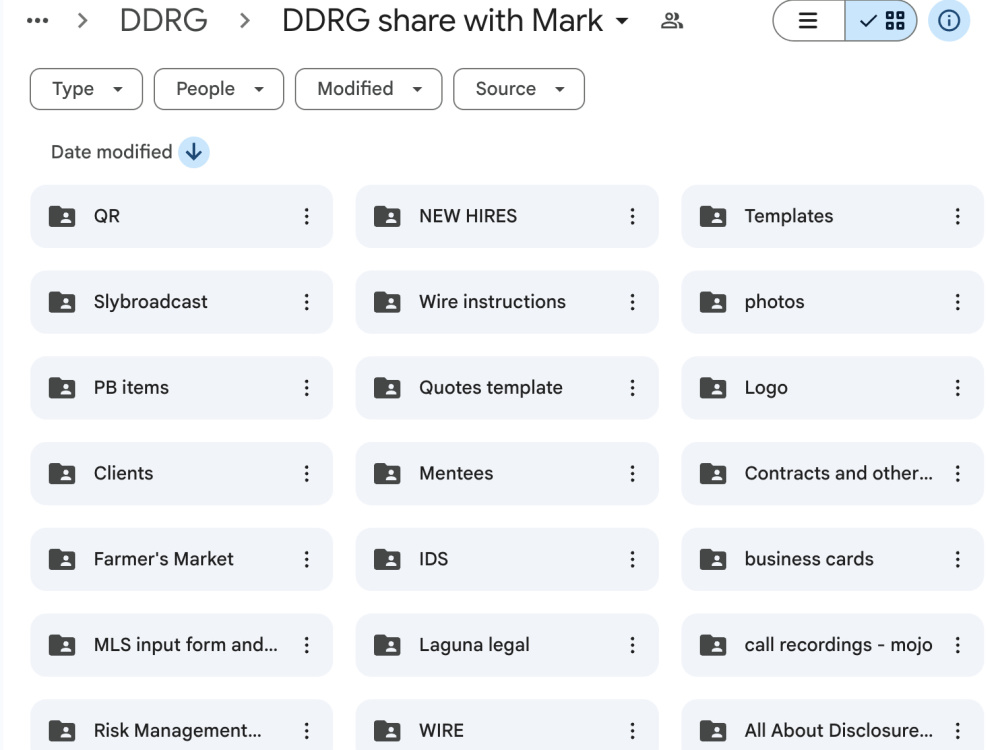
Task: Open more actions for All About Disclosure
Action: tap(958, 731)
